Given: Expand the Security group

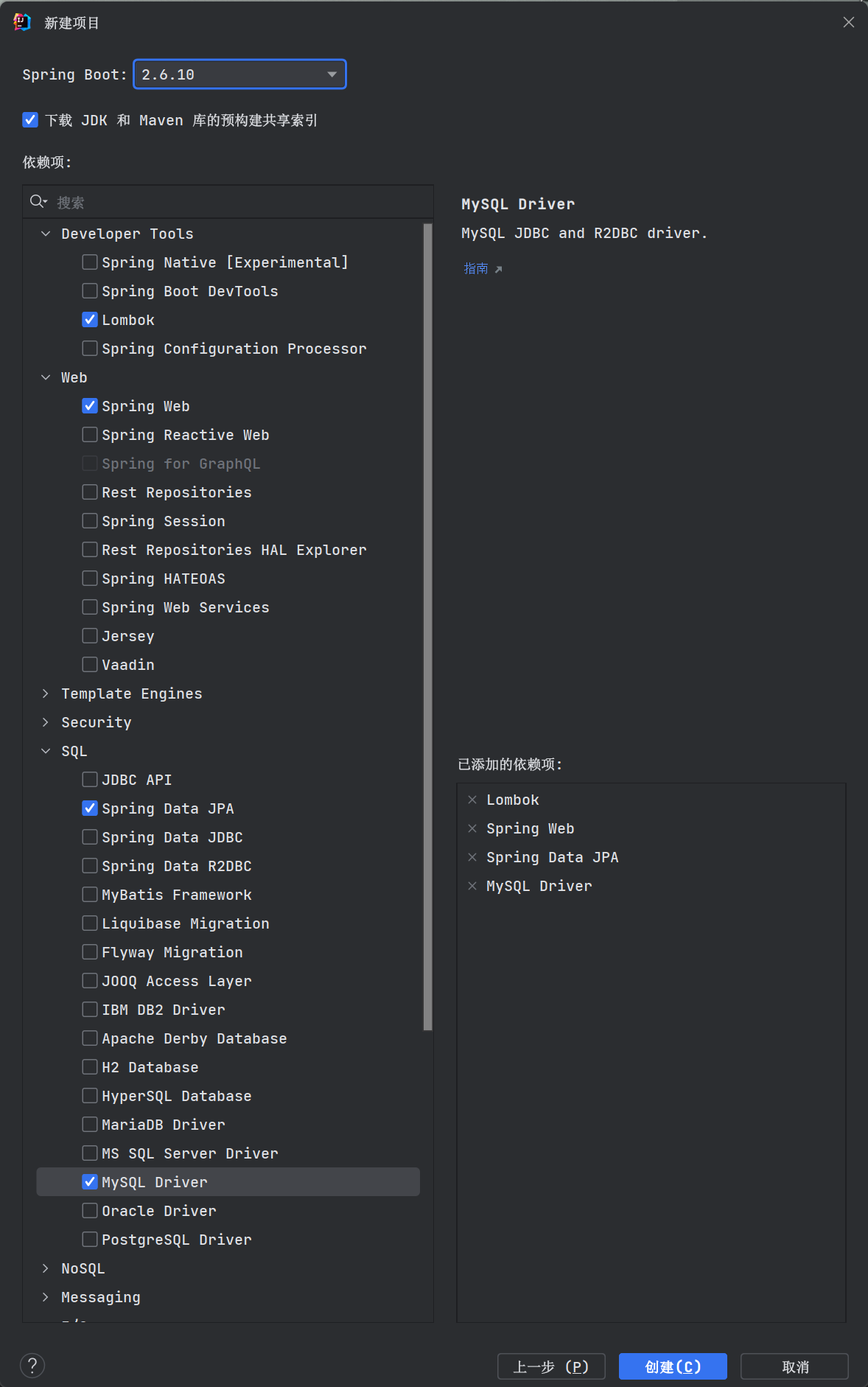Looking at the screenshot, I should tap(46, 722).
